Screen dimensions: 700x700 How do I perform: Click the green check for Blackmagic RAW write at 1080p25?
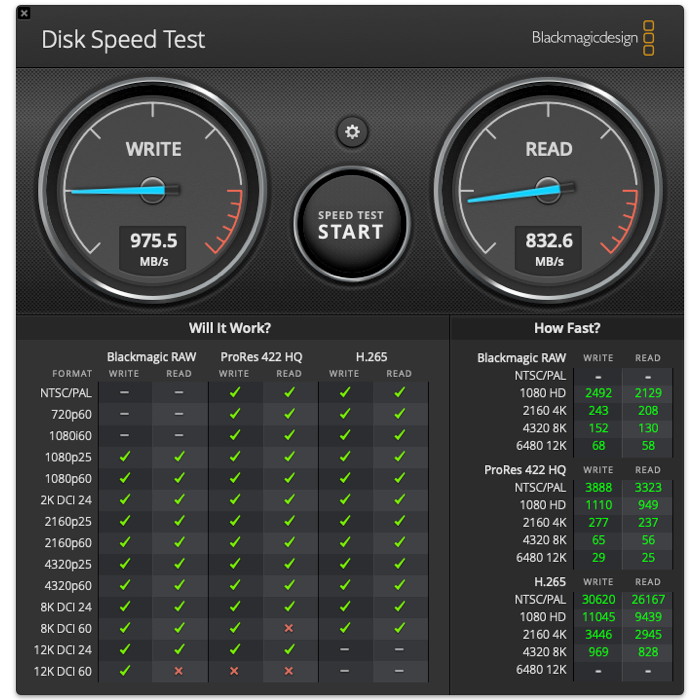[x=124, y=457]
